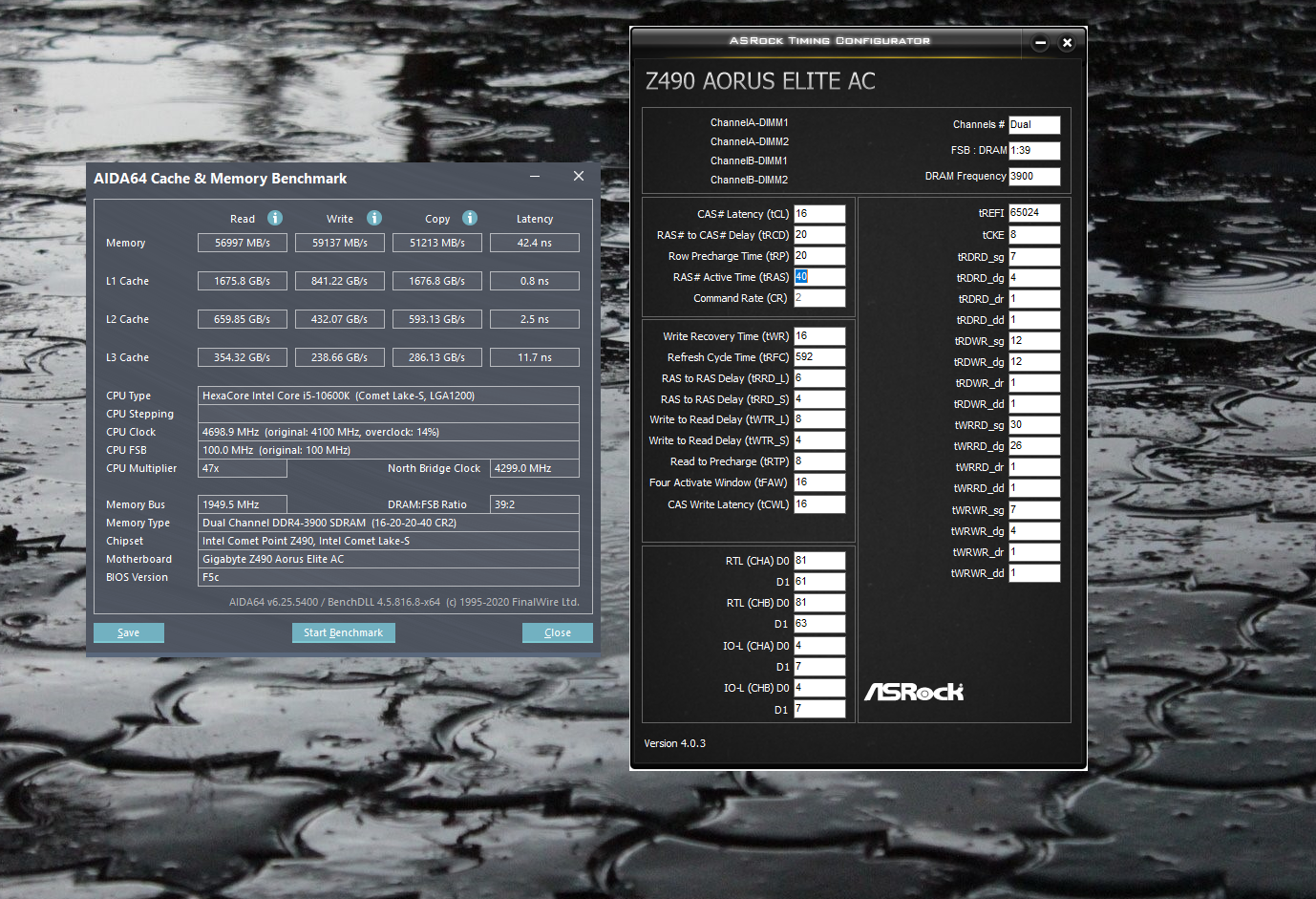Click the D1 field showing value 63
This screenshot has height=899, width=1316.
pyautogui.click(x=819, y=624)
